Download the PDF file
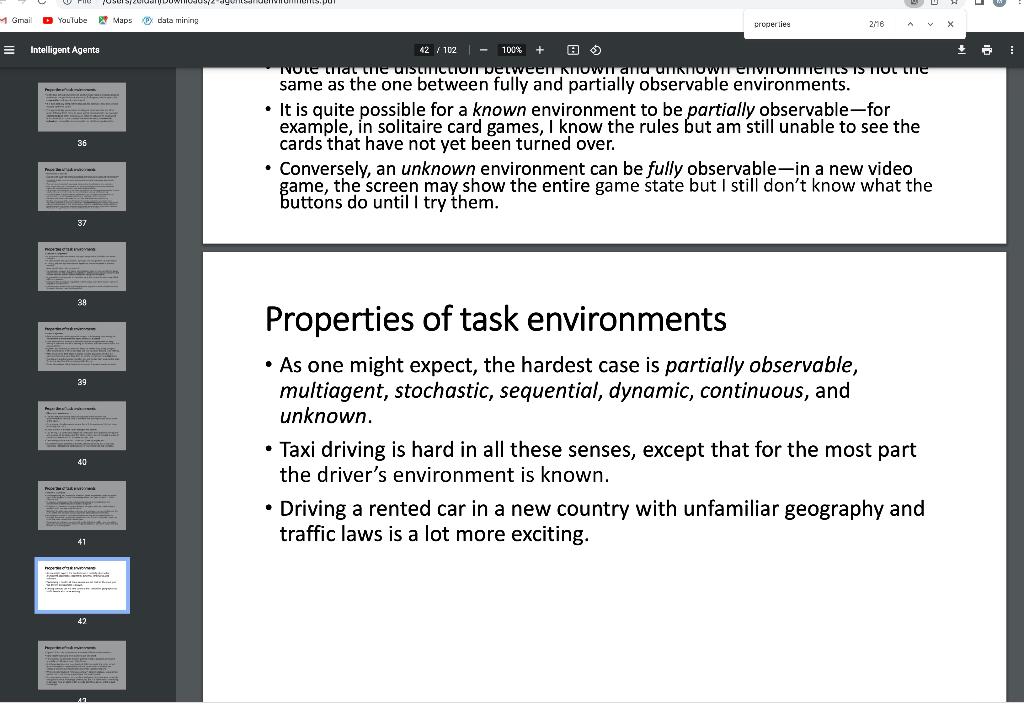 961,50
